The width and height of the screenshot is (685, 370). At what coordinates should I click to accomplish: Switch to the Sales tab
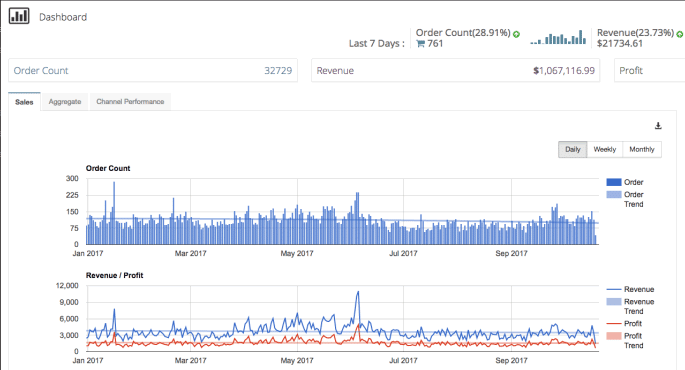(x=24, y=102)
